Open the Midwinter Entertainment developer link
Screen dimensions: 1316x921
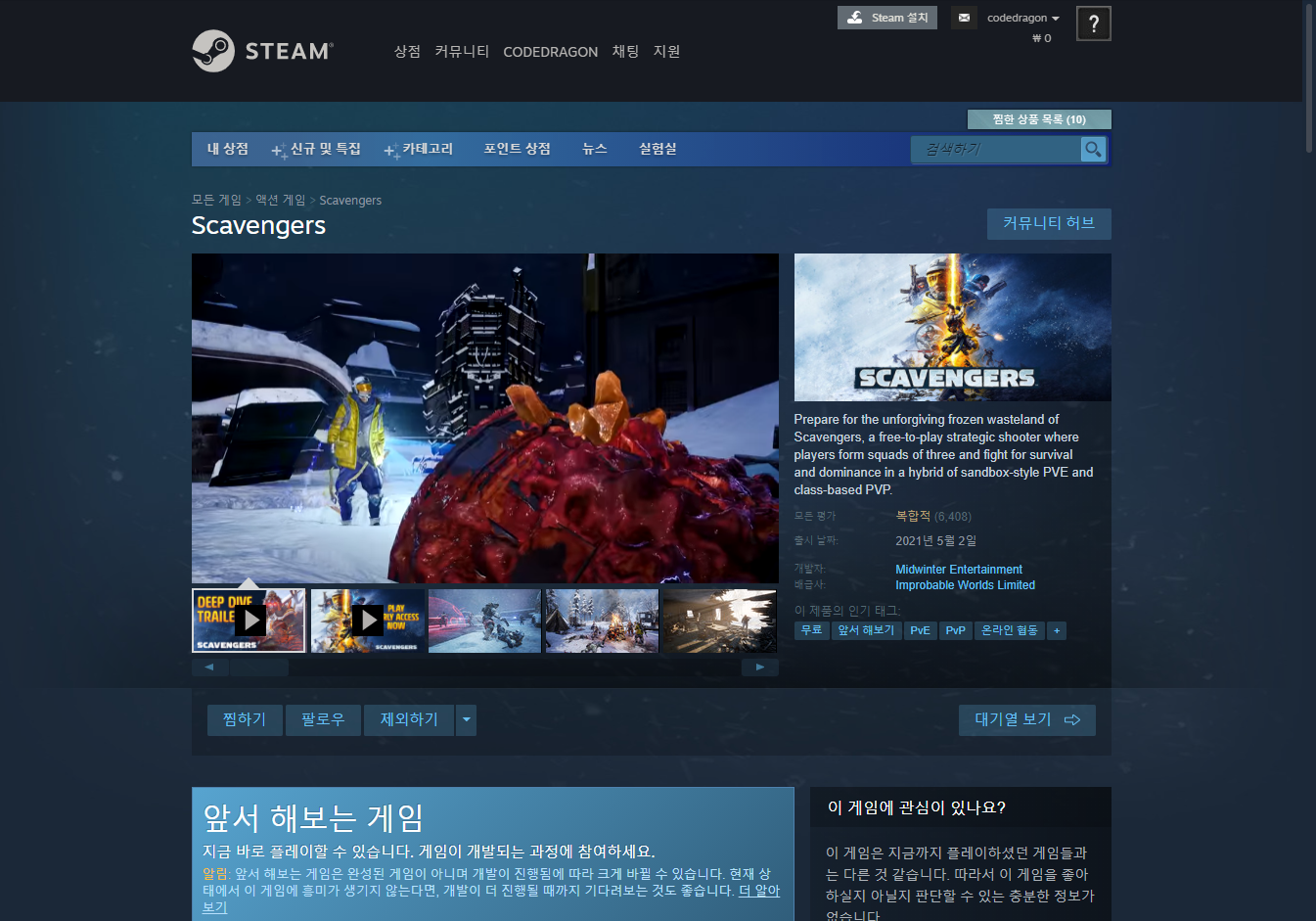959,570
